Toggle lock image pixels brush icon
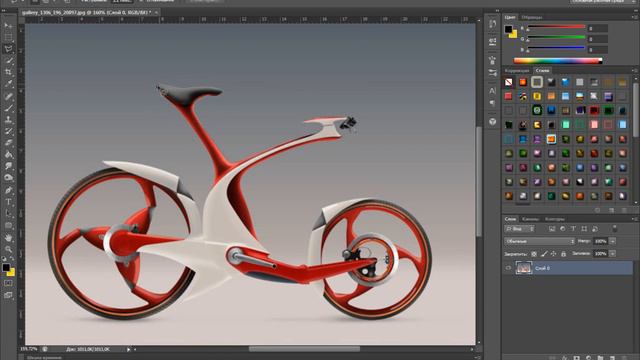The height and width of the screenshot is (360, 640). (x=544, y=254)
